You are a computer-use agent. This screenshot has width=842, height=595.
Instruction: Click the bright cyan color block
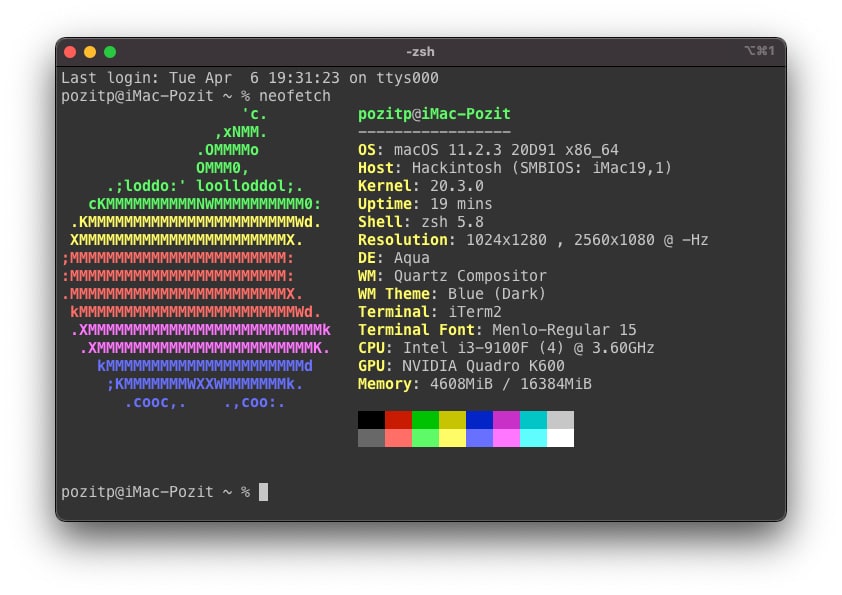(x=533, y=438)
